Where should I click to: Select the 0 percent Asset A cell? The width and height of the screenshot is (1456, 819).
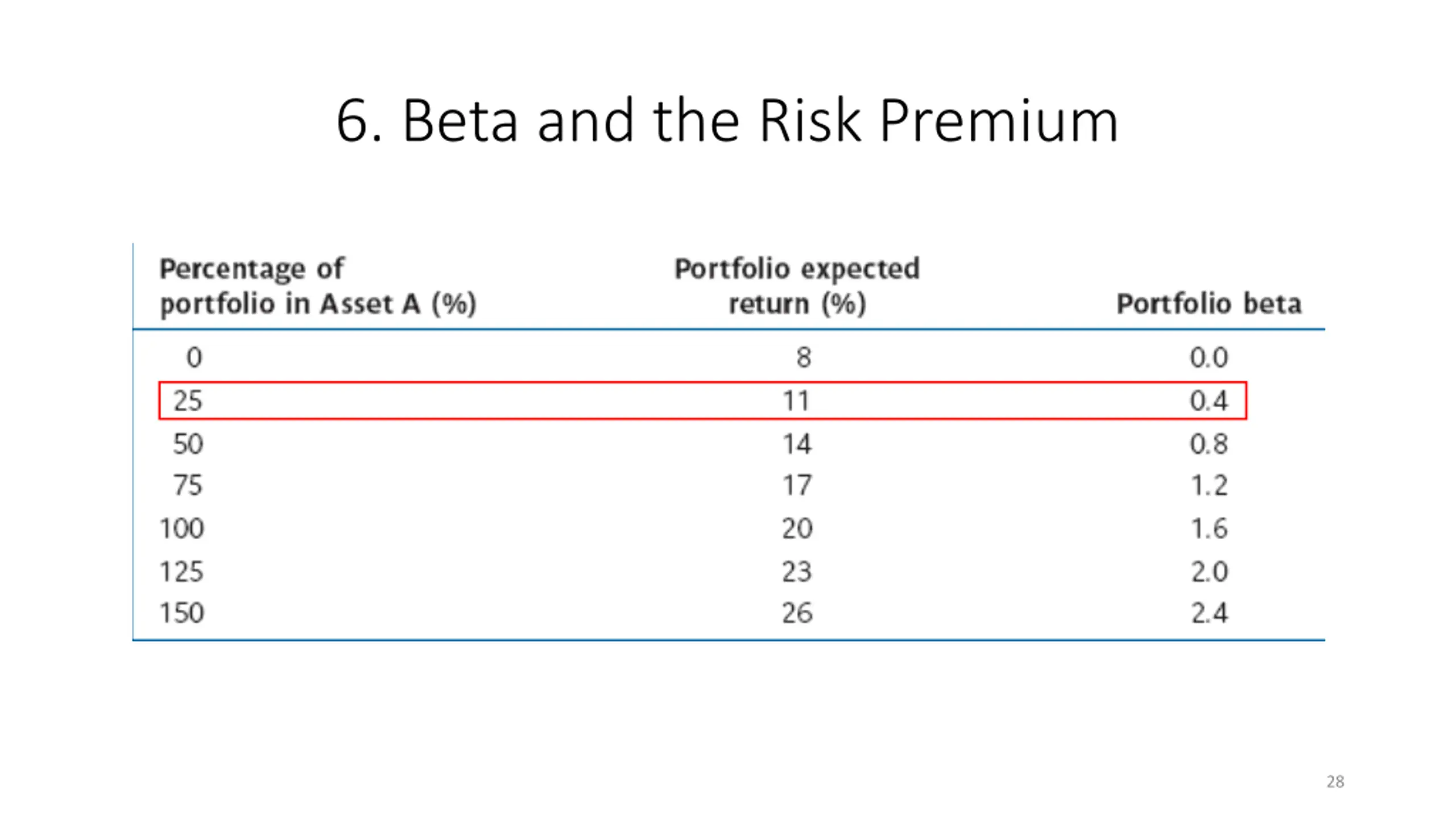[x=194, y=358]
